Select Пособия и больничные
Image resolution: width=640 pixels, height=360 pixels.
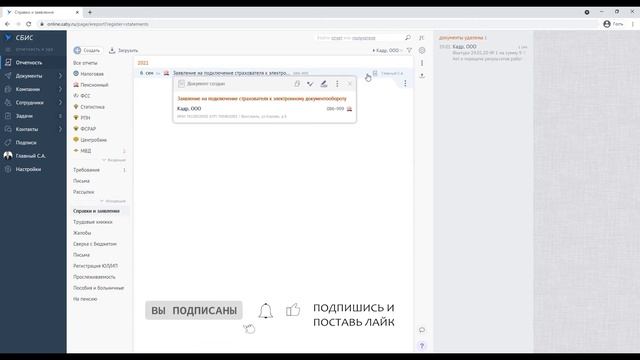pos(98,288)
